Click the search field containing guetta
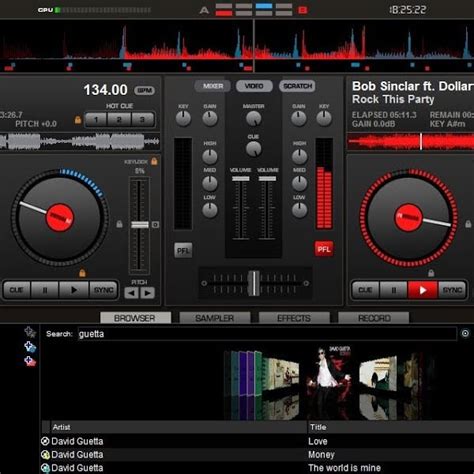 click(x=267, y=334)
